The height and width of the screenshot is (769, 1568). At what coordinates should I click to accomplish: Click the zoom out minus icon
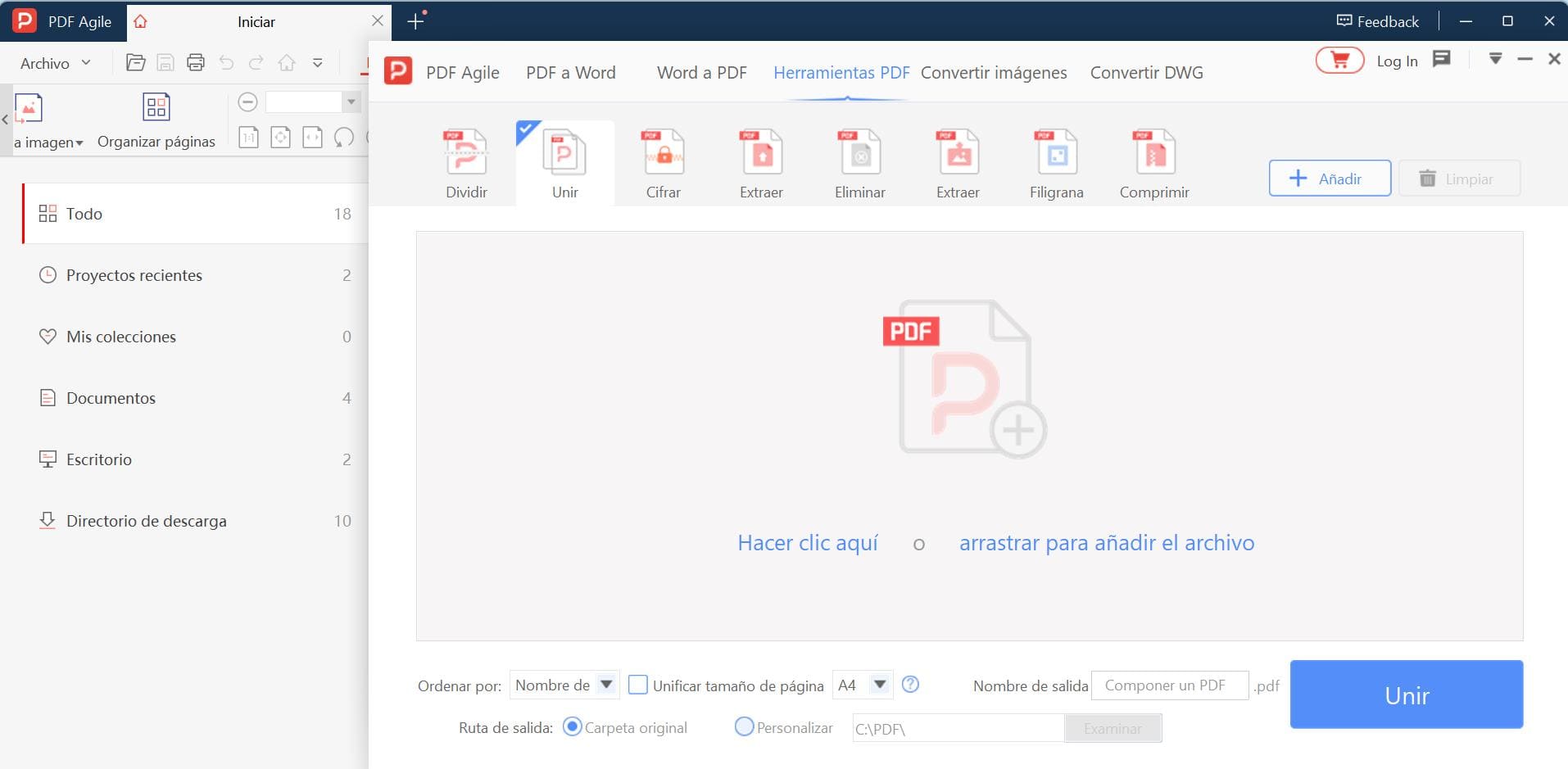point(247,102)
